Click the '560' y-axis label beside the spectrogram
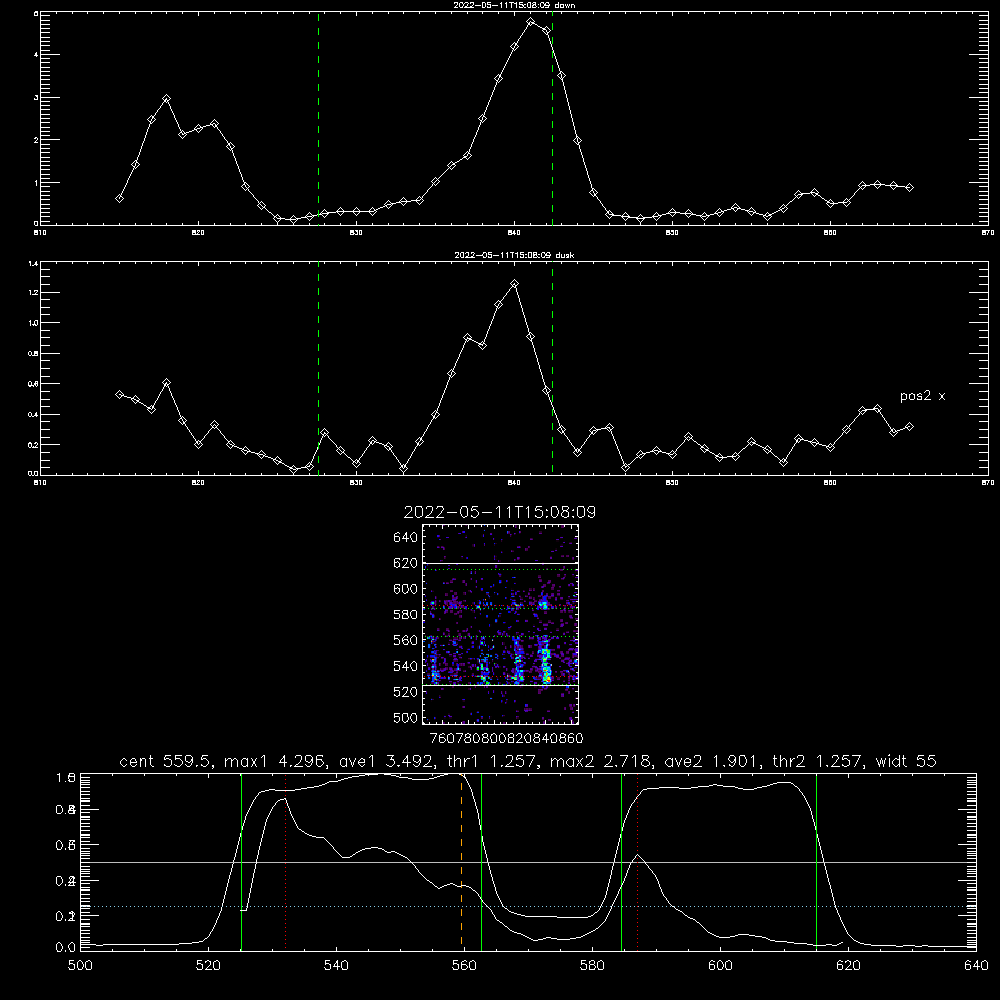This screenshot has height=1000, width=1000. [406, 640]
